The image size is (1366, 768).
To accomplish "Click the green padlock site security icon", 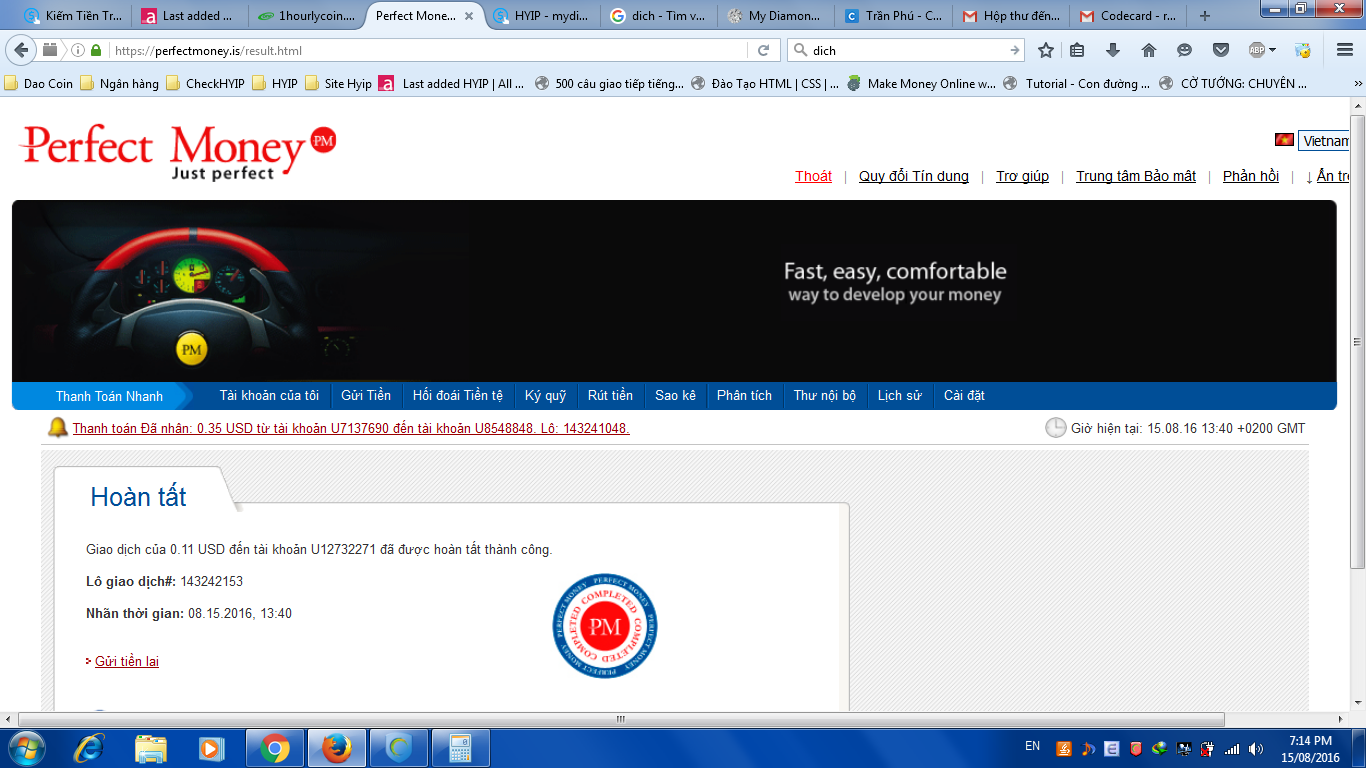I will 96,50.
